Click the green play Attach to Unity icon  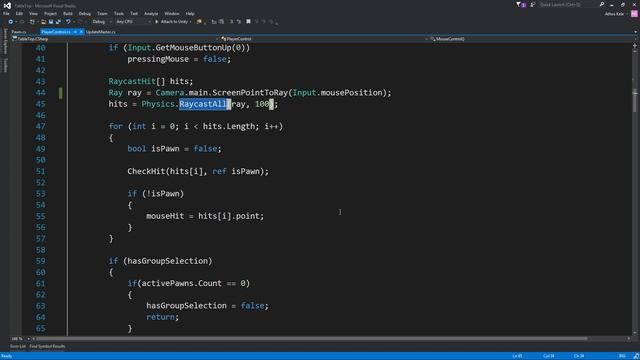[157, 22]
